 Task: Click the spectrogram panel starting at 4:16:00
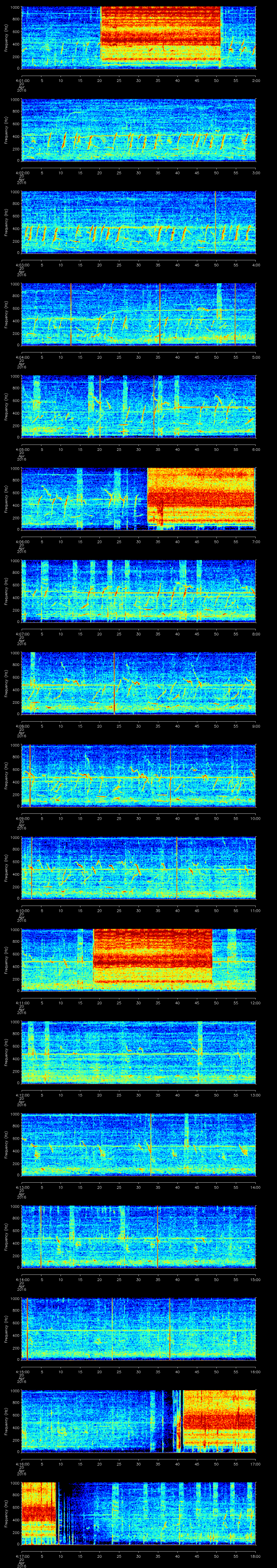click(x=139, y=1421)
